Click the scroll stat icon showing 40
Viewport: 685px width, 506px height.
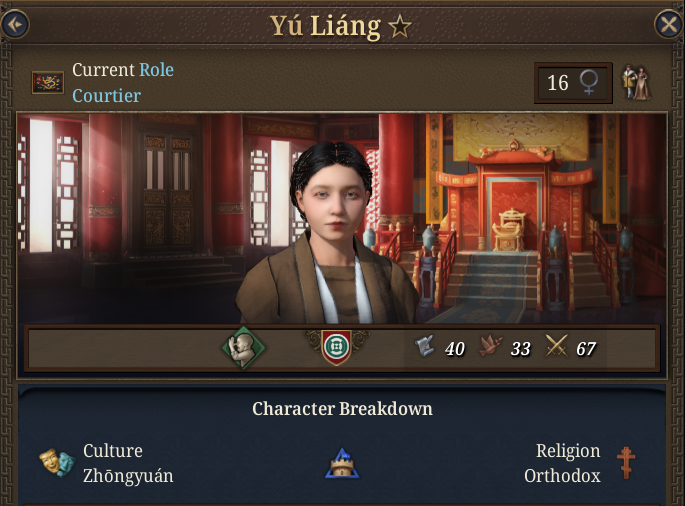tap(424, 347)
